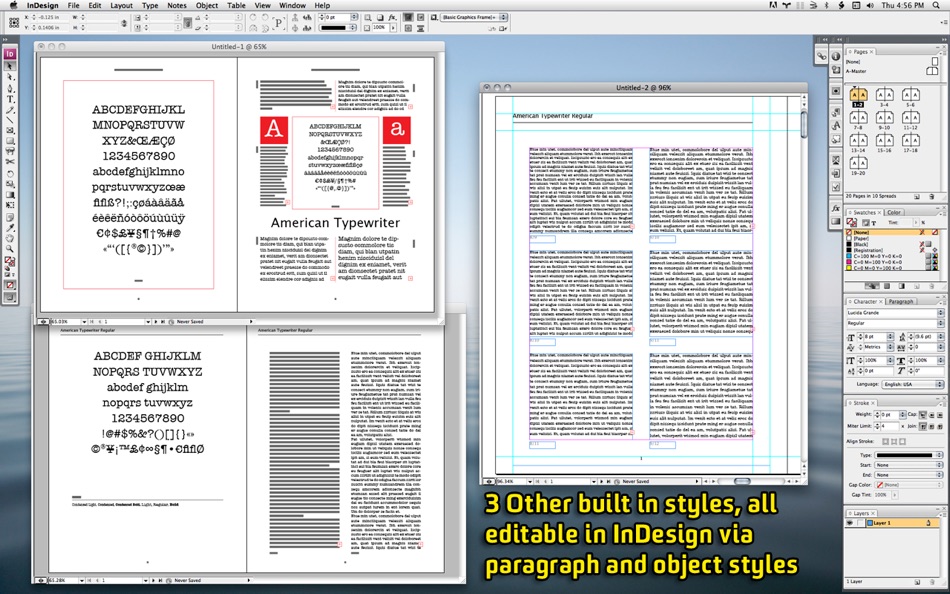Open font style dropdown Regular

[x=940, y=323]
